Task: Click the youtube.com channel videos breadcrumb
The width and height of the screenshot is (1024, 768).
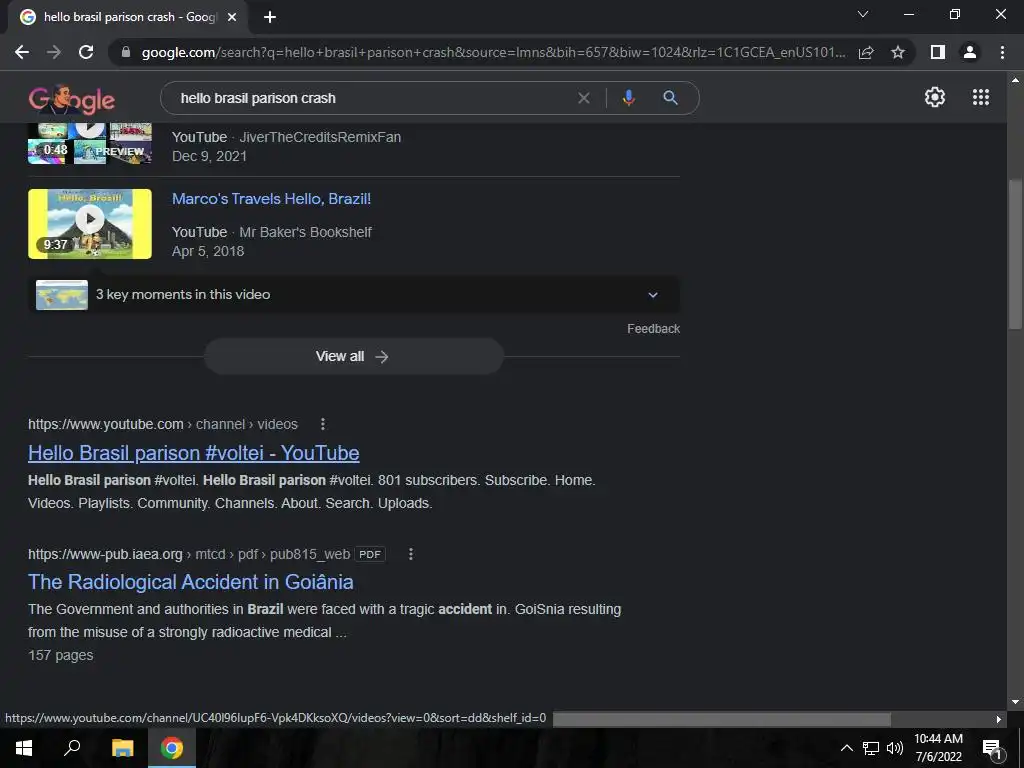Action: coord(163,424)
